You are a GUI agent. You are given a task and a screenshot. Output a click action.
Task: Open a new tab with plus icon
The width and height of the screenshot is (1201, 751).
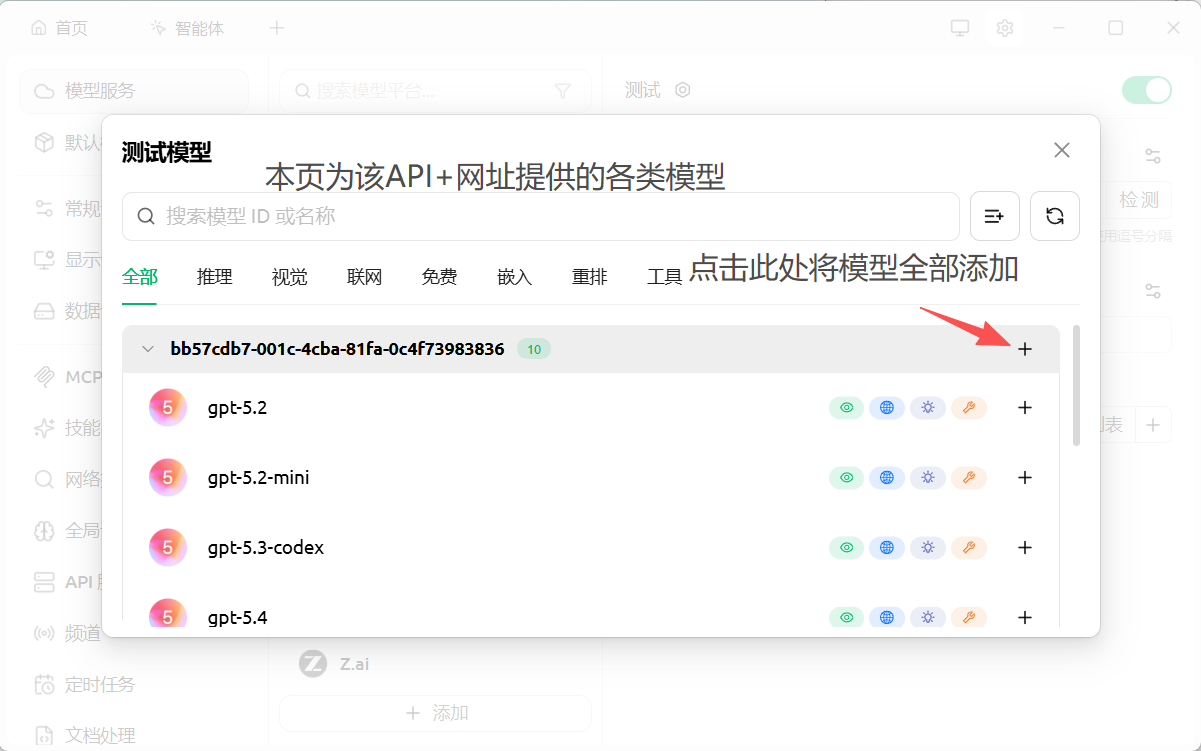tap(277, 28)
